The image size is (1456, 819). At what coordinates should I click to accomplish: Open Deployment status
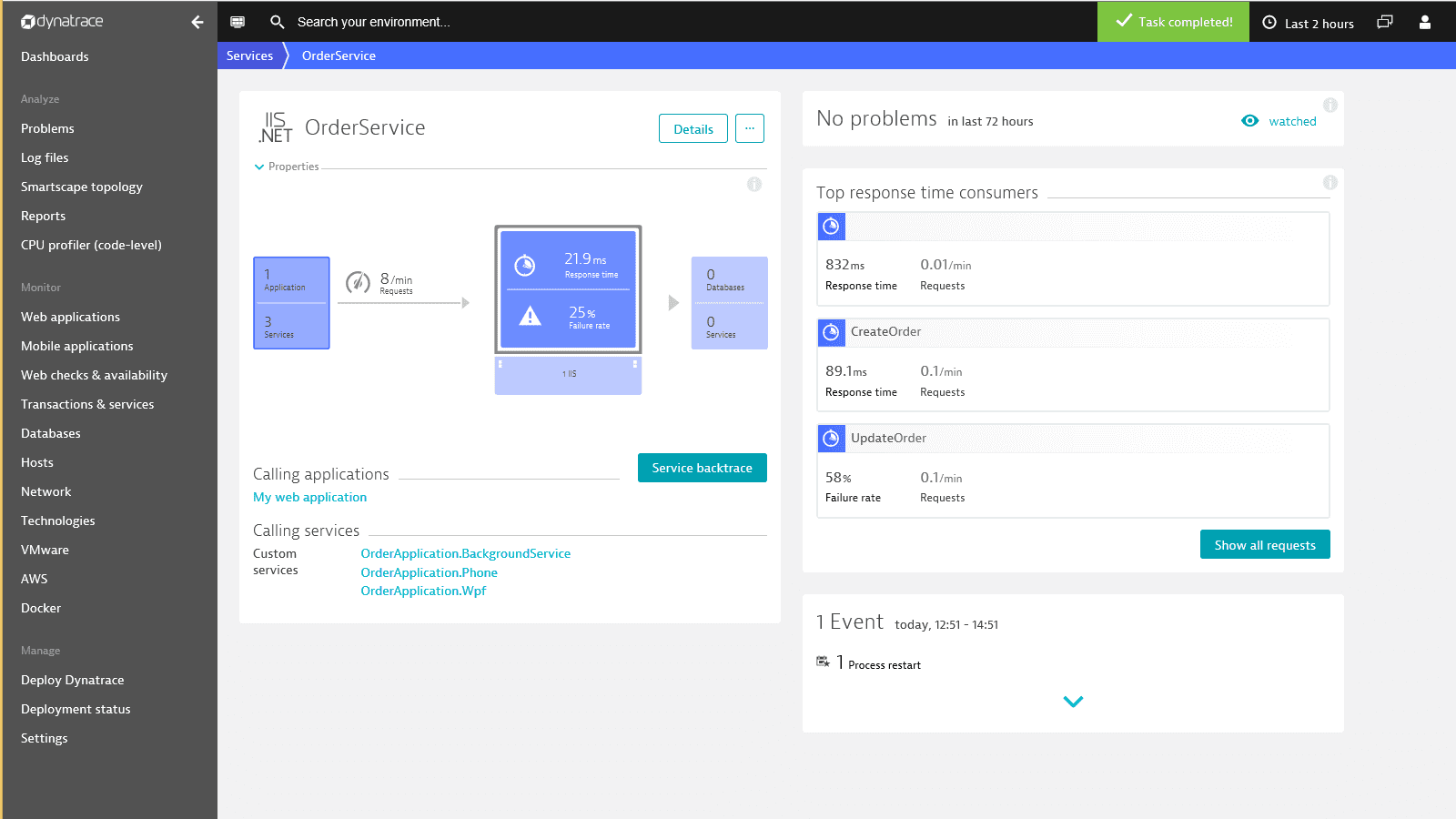coord(76,709)
